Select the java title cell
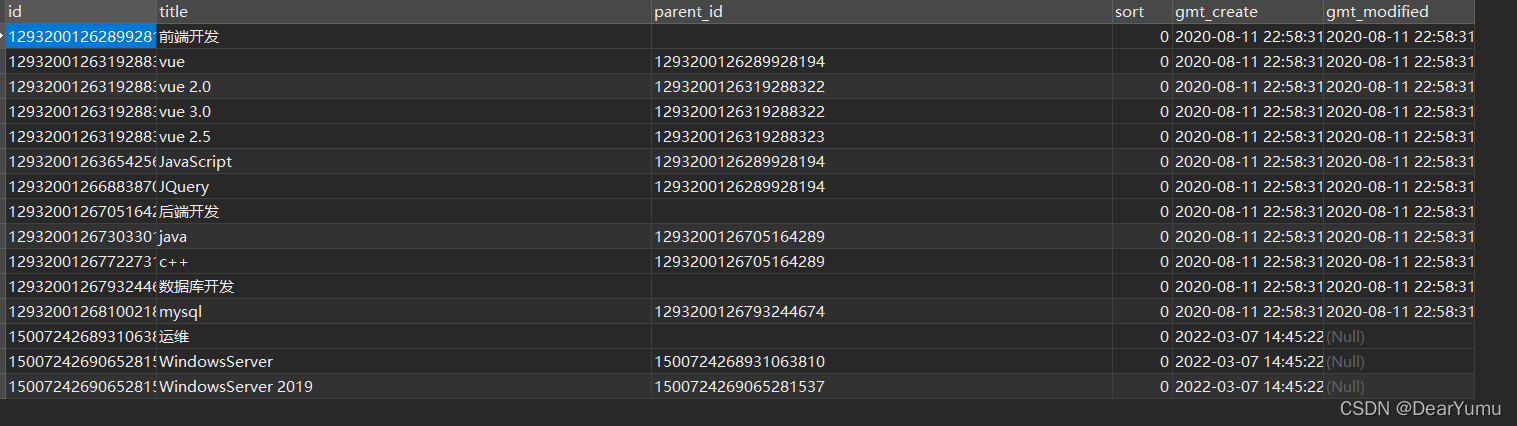This screenshot has width=1517, height=426. (404, 237)
